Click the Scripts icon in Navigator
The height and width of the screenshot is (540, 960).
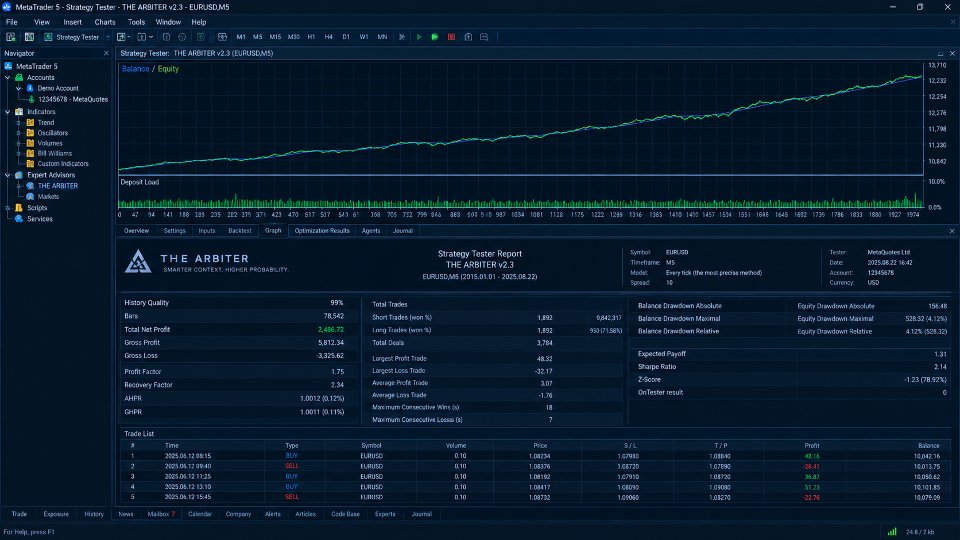click(19, 208)
